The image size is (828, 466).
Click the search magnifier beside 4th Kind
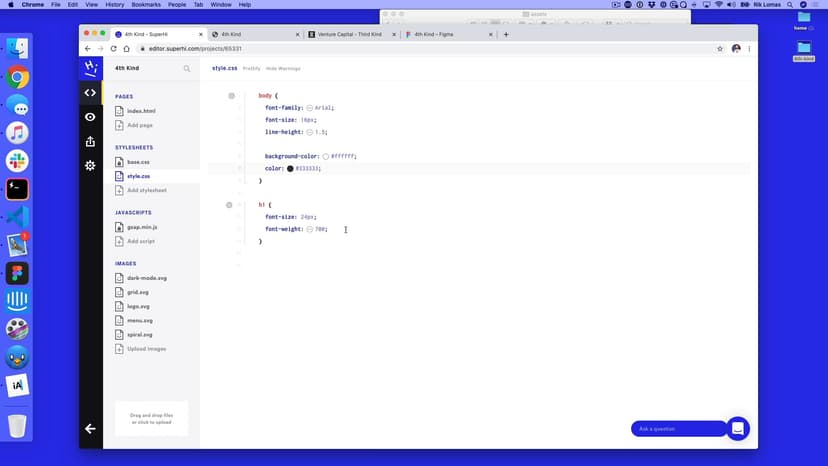click(186, 69)
